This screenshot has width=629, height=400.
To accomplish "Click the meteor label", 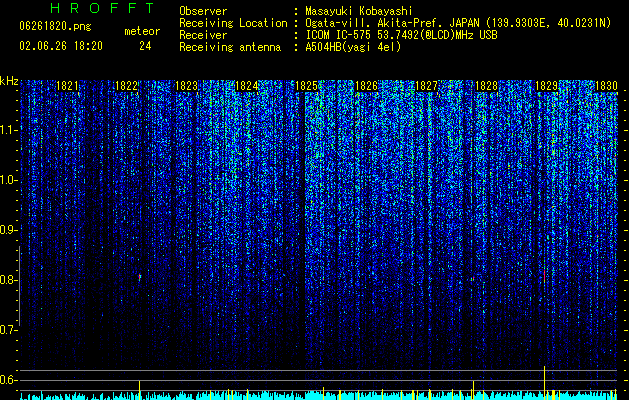I will click(x=142, y=31).
